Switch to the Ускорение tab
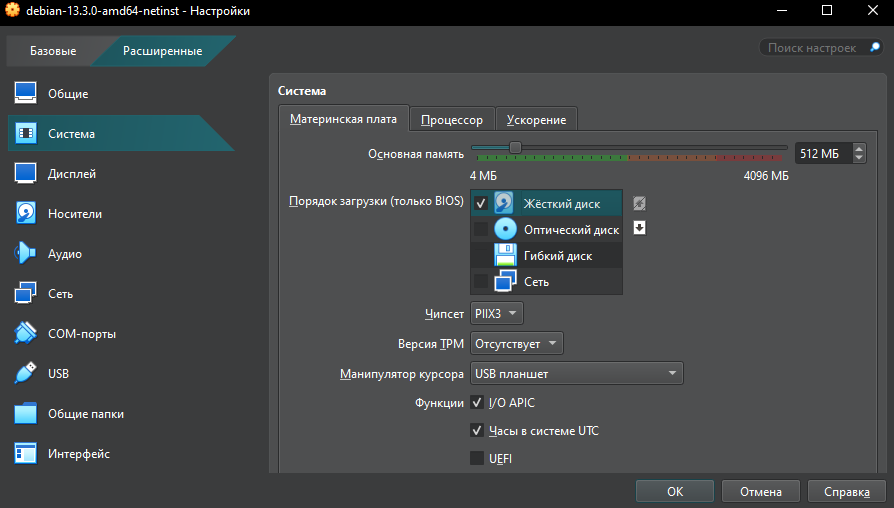Screen dimensions: 894x508 [536, 120]
